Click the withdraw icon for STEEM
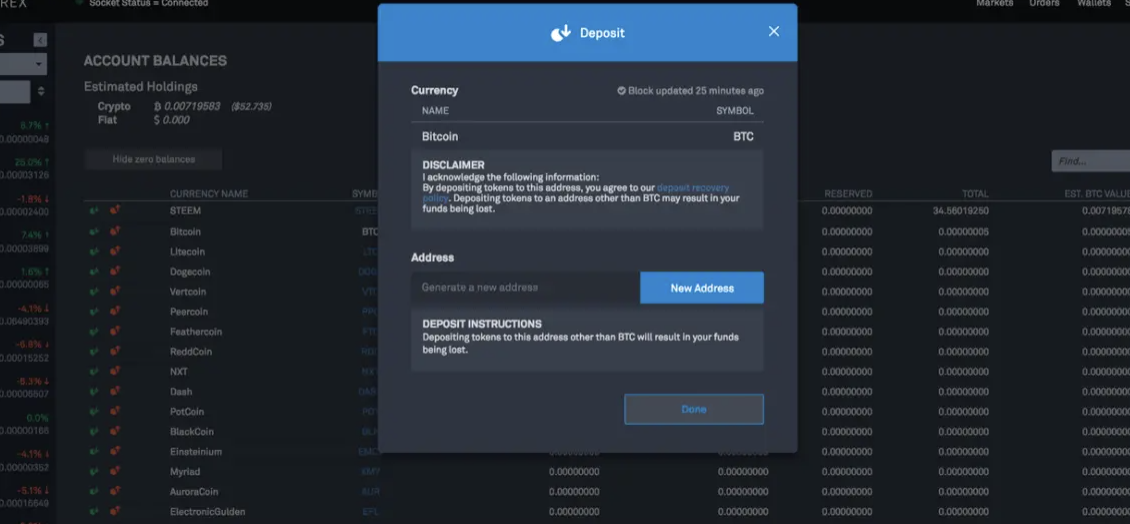 click(114, 211)
